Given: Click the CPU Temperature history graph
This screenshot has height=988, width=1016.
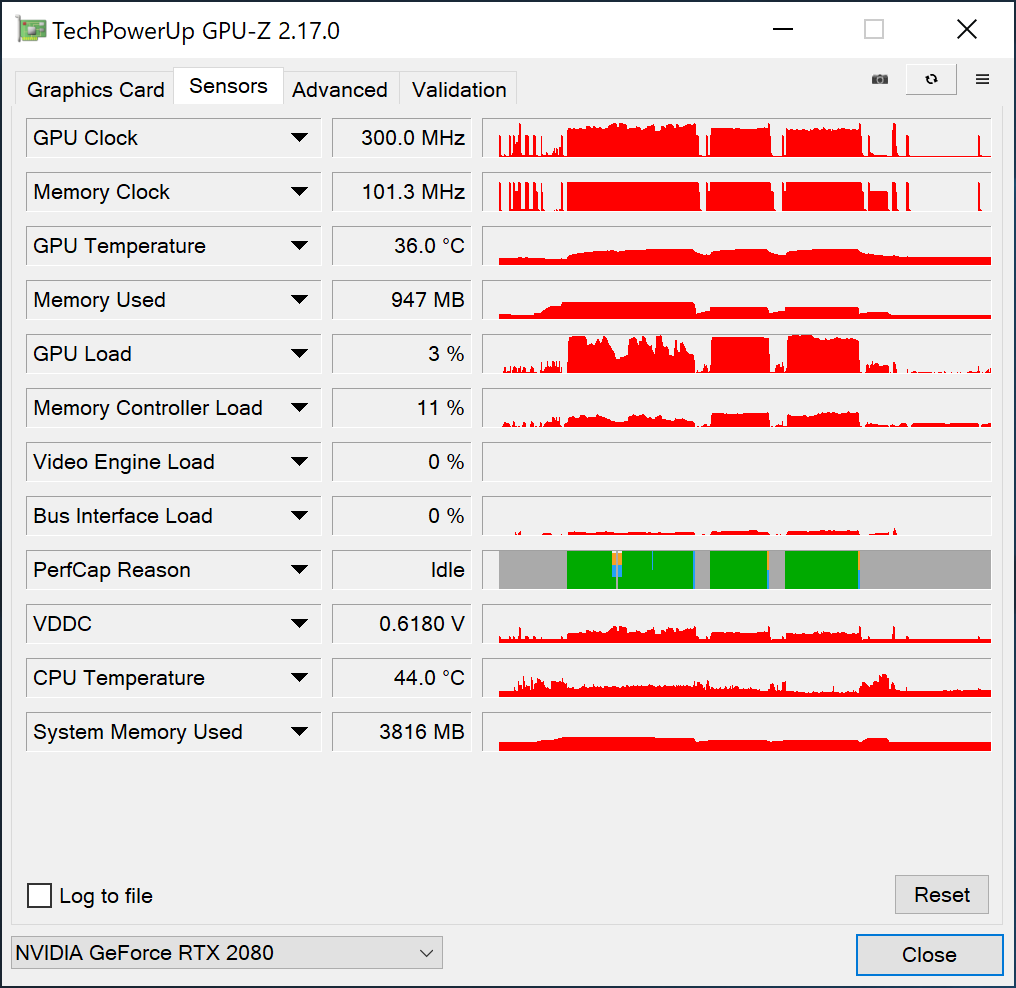Looking at the screenshot, I should [x=737, y=678].
